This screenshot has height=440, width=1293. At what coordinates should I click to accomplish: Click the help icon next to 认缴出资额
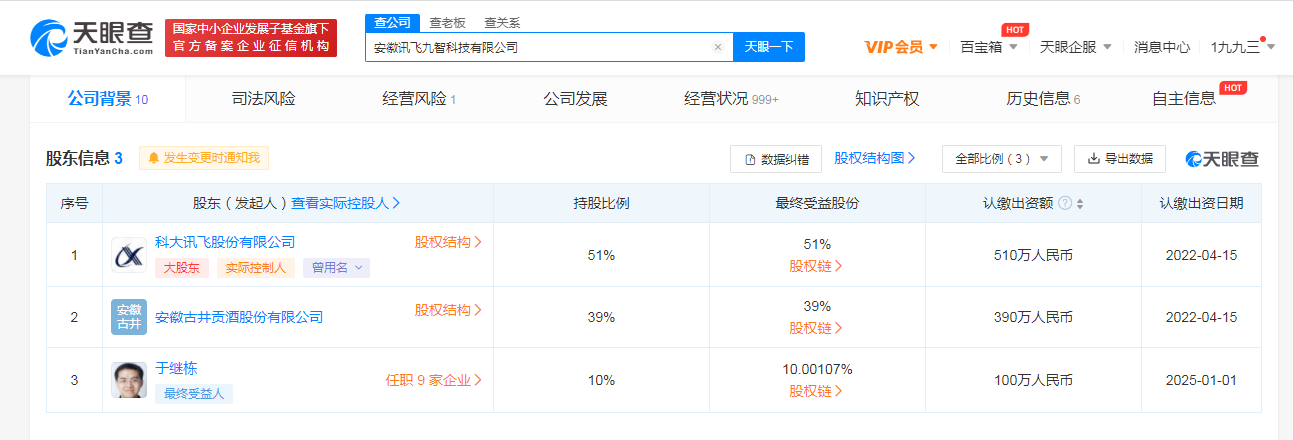click(x=1065, y=203)
